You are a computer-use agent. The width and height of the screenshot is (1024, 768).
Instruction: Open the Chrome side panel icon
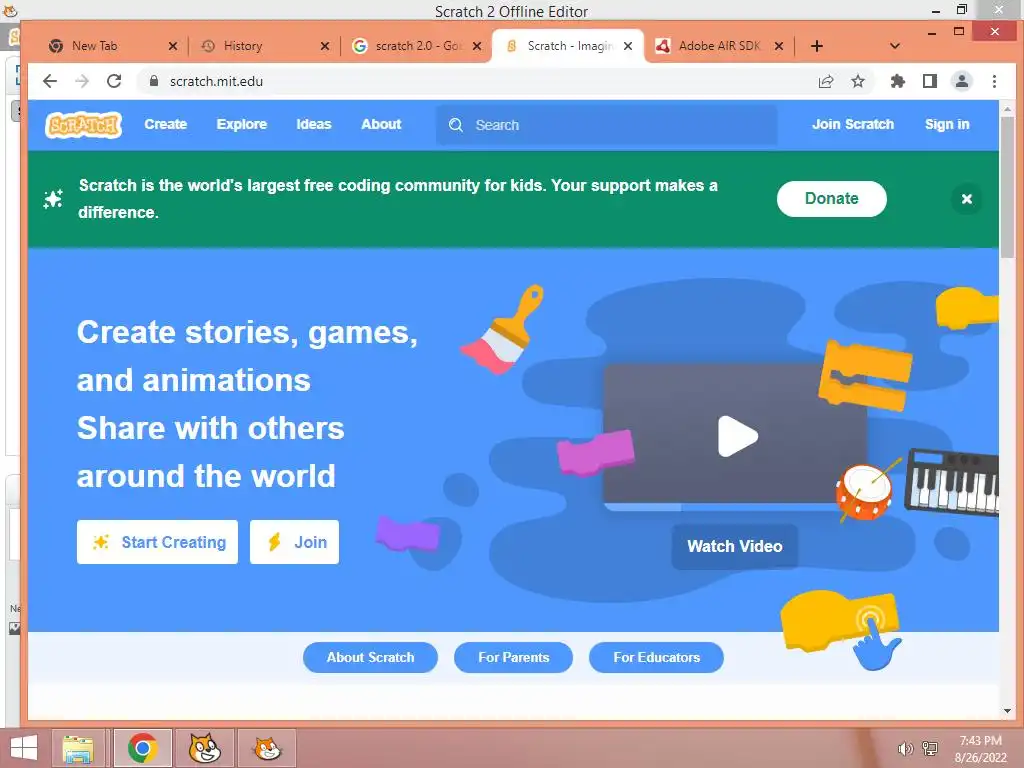click(930, 81)
